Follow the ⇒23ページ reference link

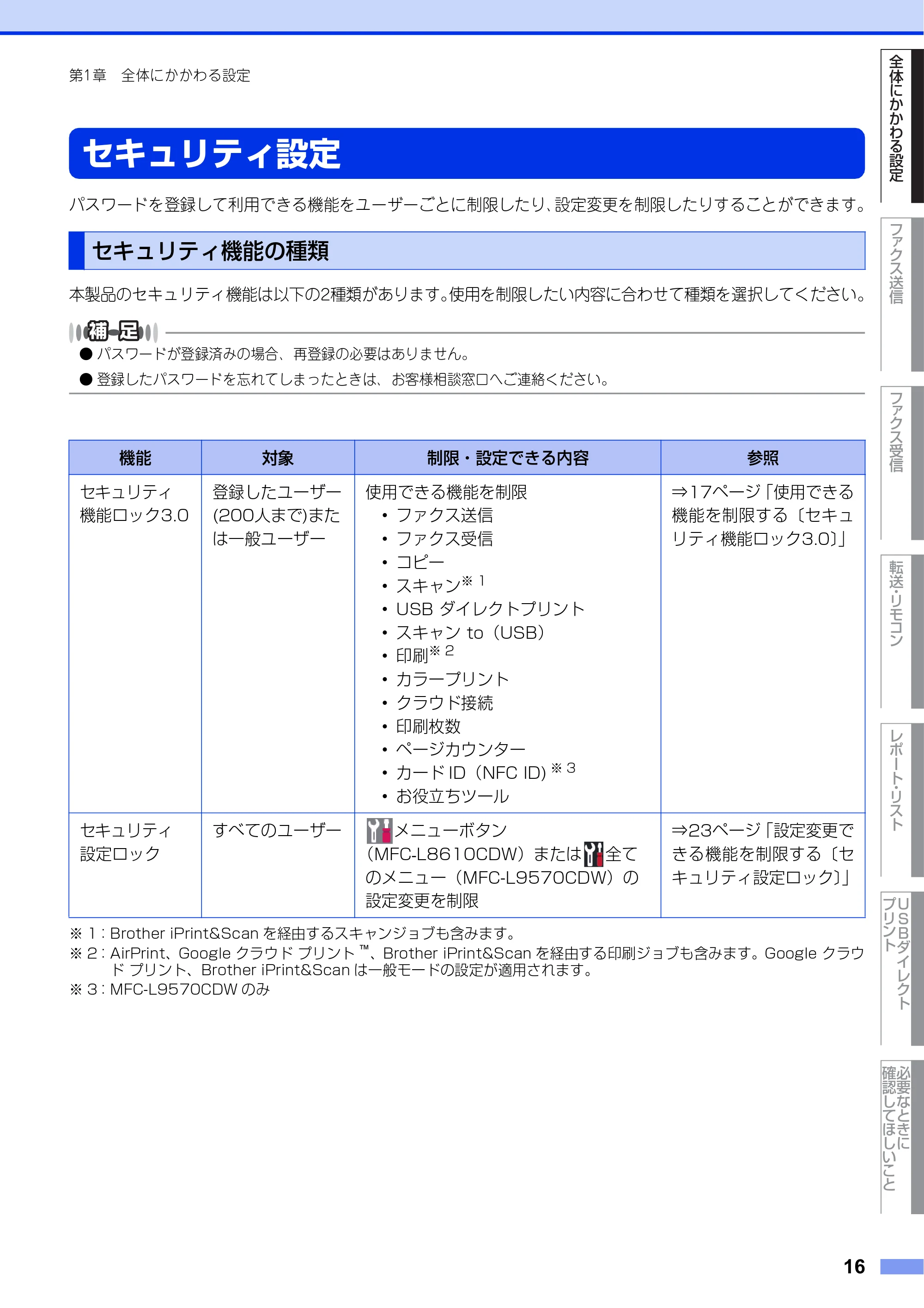[762, 853]
